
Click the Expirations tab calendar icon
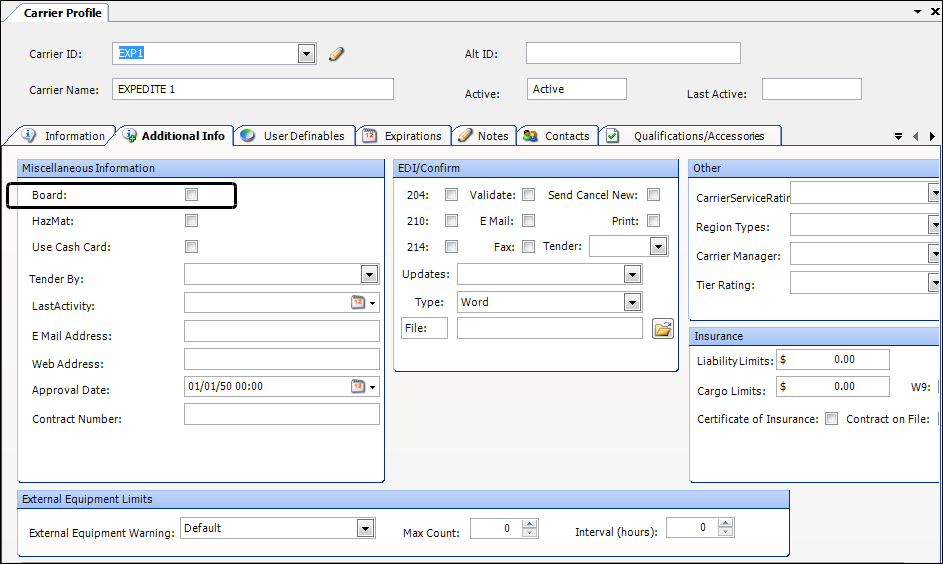pyautogui.click(x=369, y=136)
